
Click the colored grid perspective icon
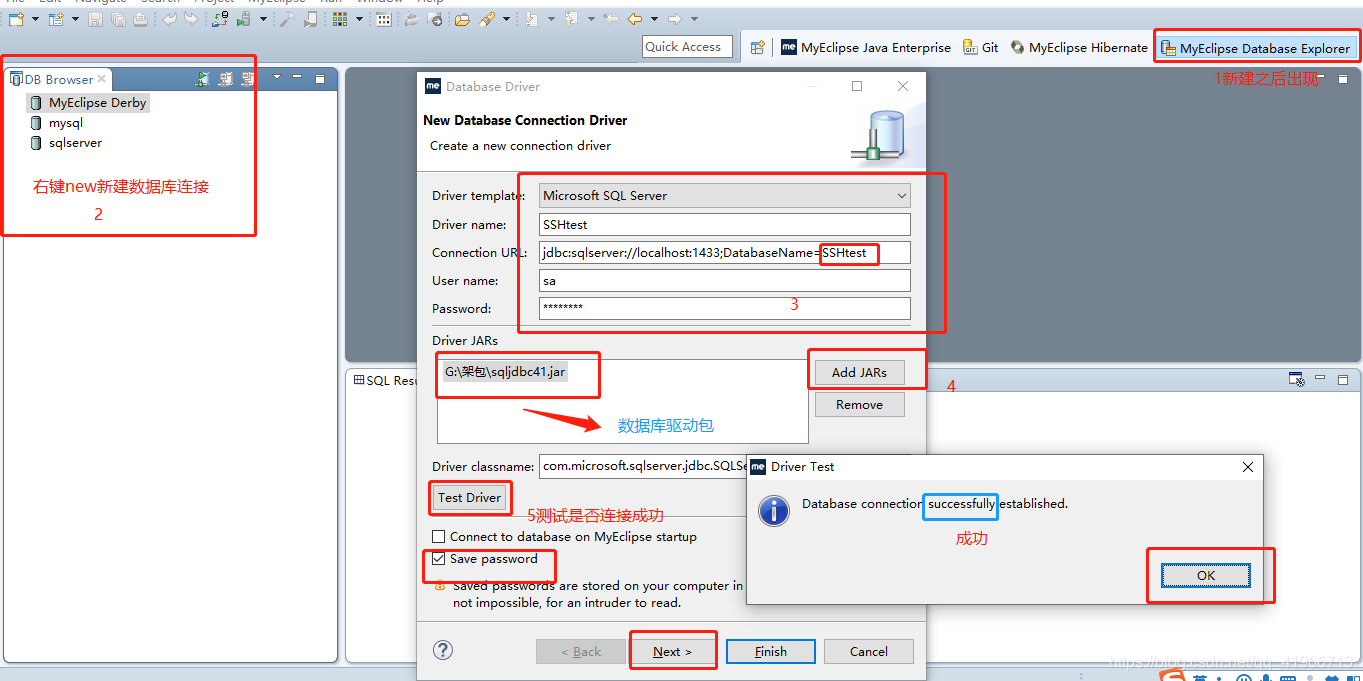click(x=339, y=19)
